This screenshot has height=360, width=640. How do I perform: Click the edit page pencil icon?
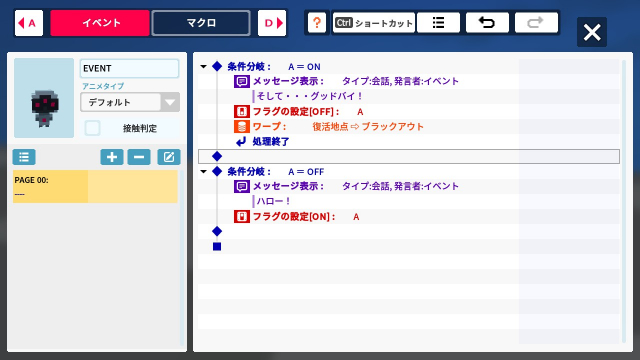coord(169,157)
